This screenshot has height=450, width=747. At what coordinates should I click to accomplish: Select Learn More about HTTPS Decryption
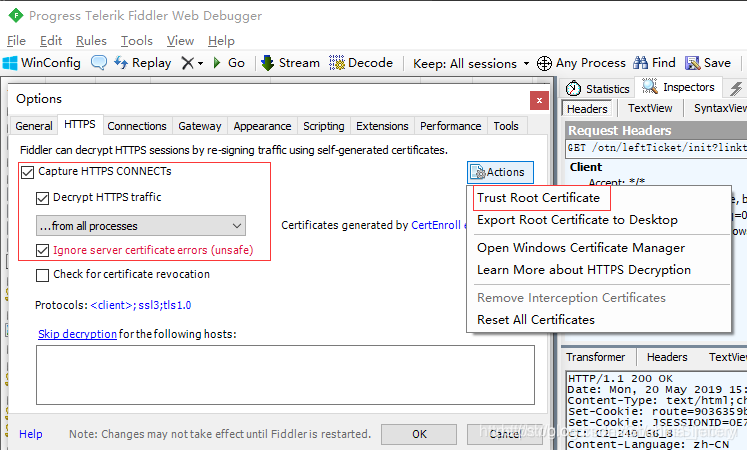tap(584, 270)
